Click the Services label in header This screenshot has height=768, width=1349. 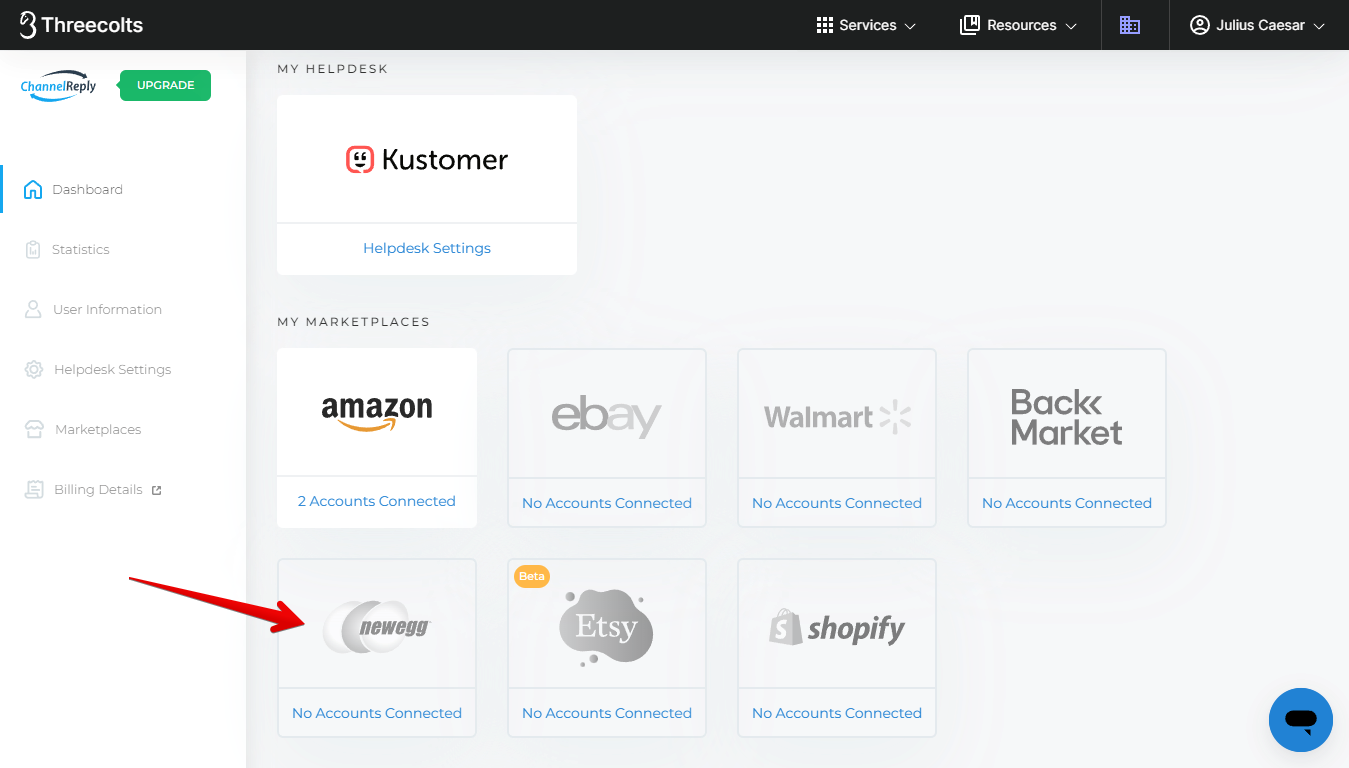click(868, 25)
